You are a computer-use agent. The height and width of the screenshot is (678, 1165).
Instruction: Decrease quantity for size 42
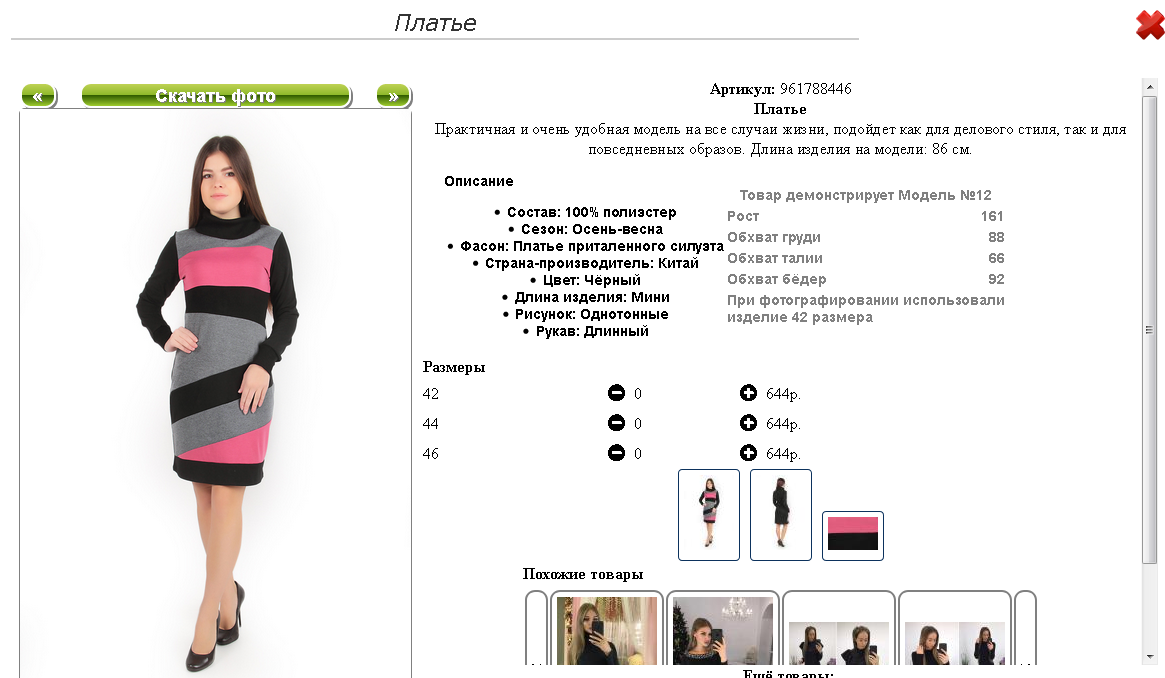[x=616, y=393]
